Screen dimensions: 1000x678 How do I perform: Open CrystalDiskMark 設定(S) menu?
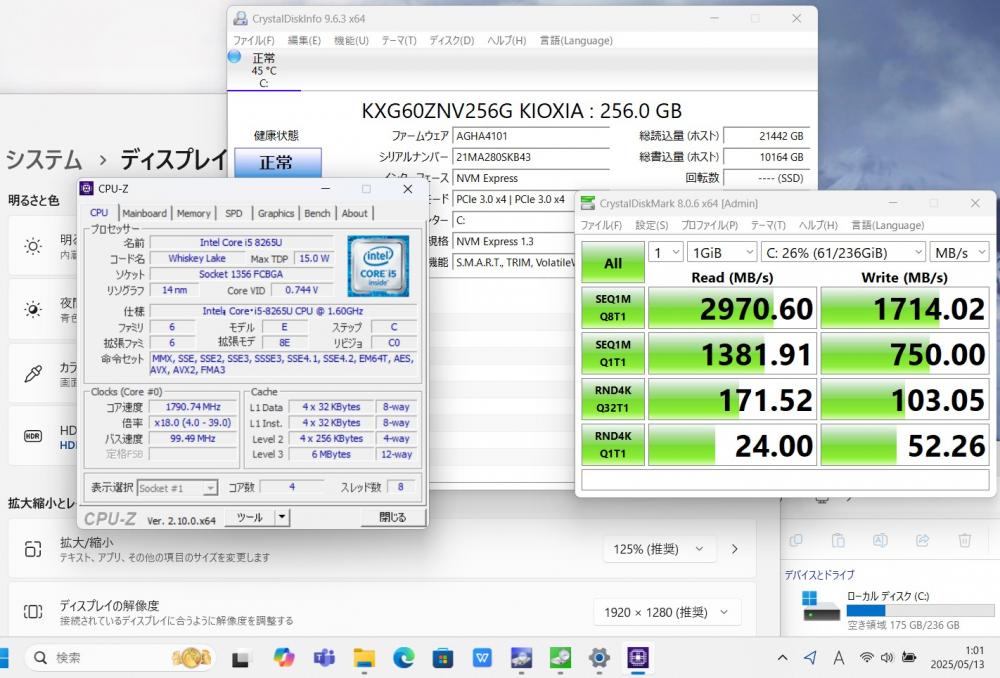pyautogui.click(x=651, y=225)
